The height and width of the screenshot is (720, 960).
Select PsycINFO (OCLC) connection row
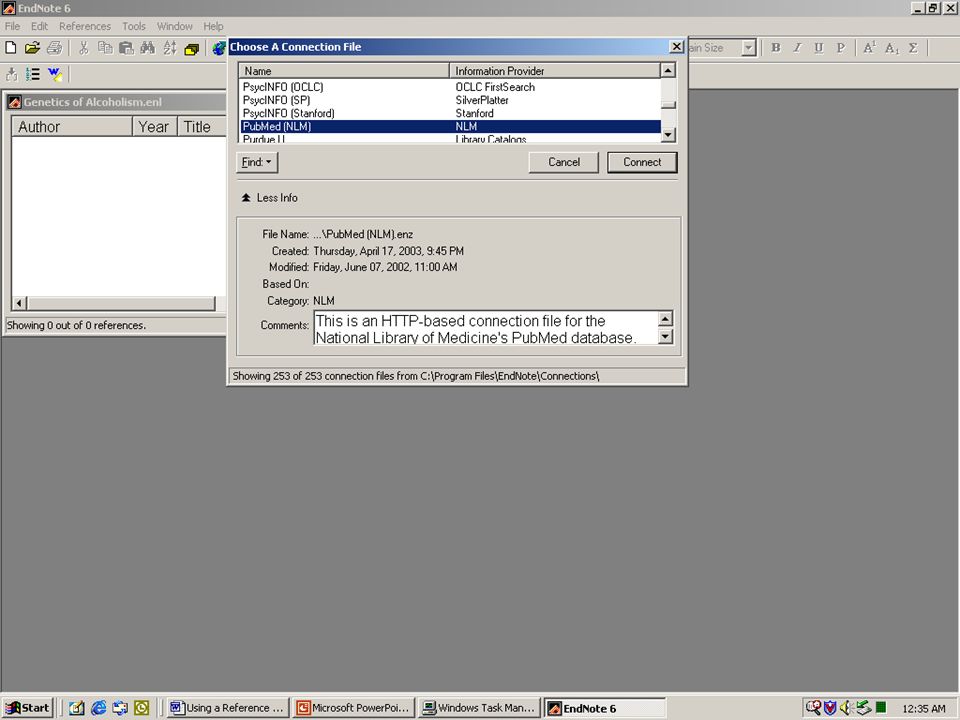tap(451, 87)
